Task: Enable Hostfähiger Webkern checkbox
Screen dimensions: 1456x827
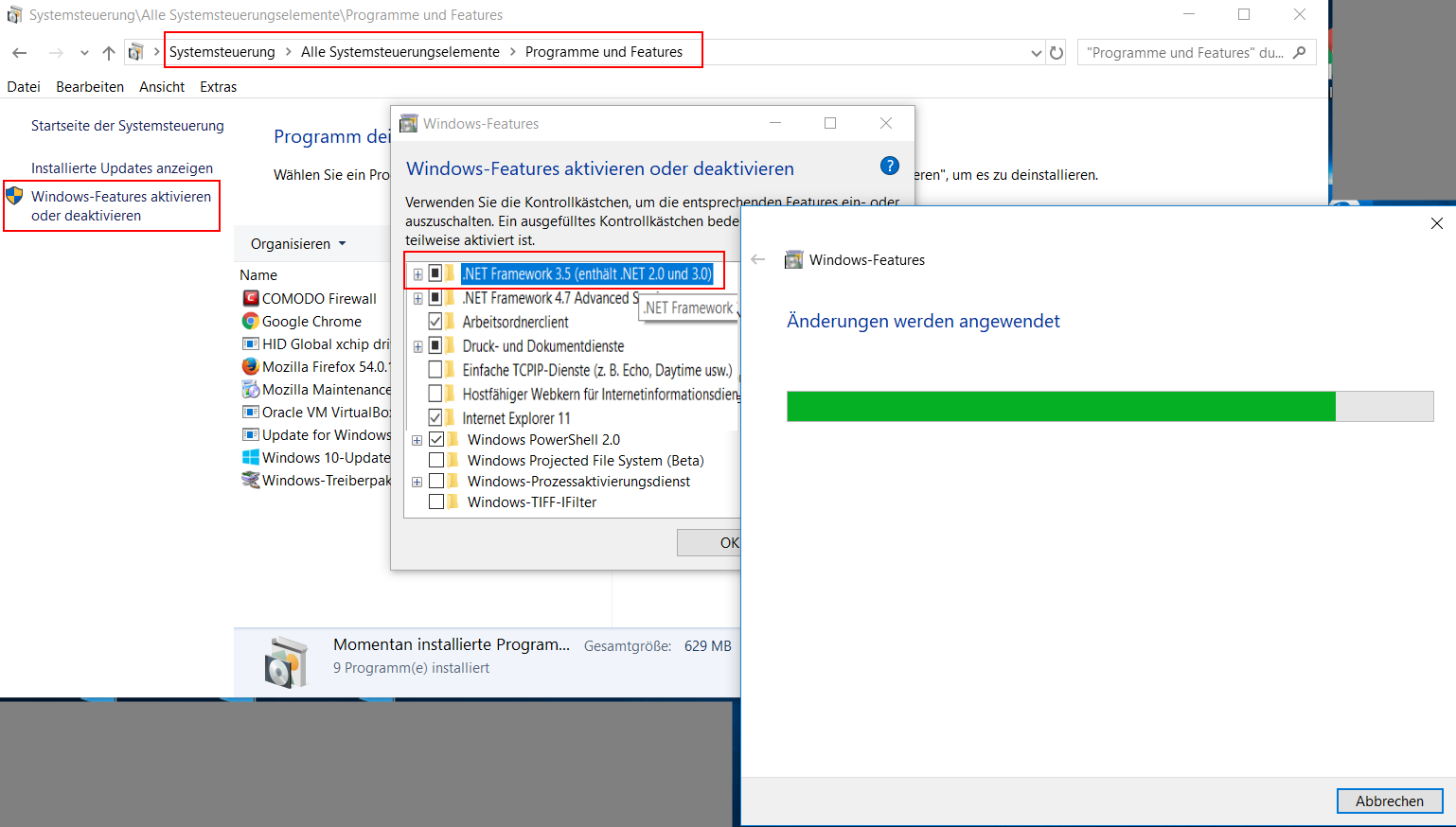Action: (435, 393)
